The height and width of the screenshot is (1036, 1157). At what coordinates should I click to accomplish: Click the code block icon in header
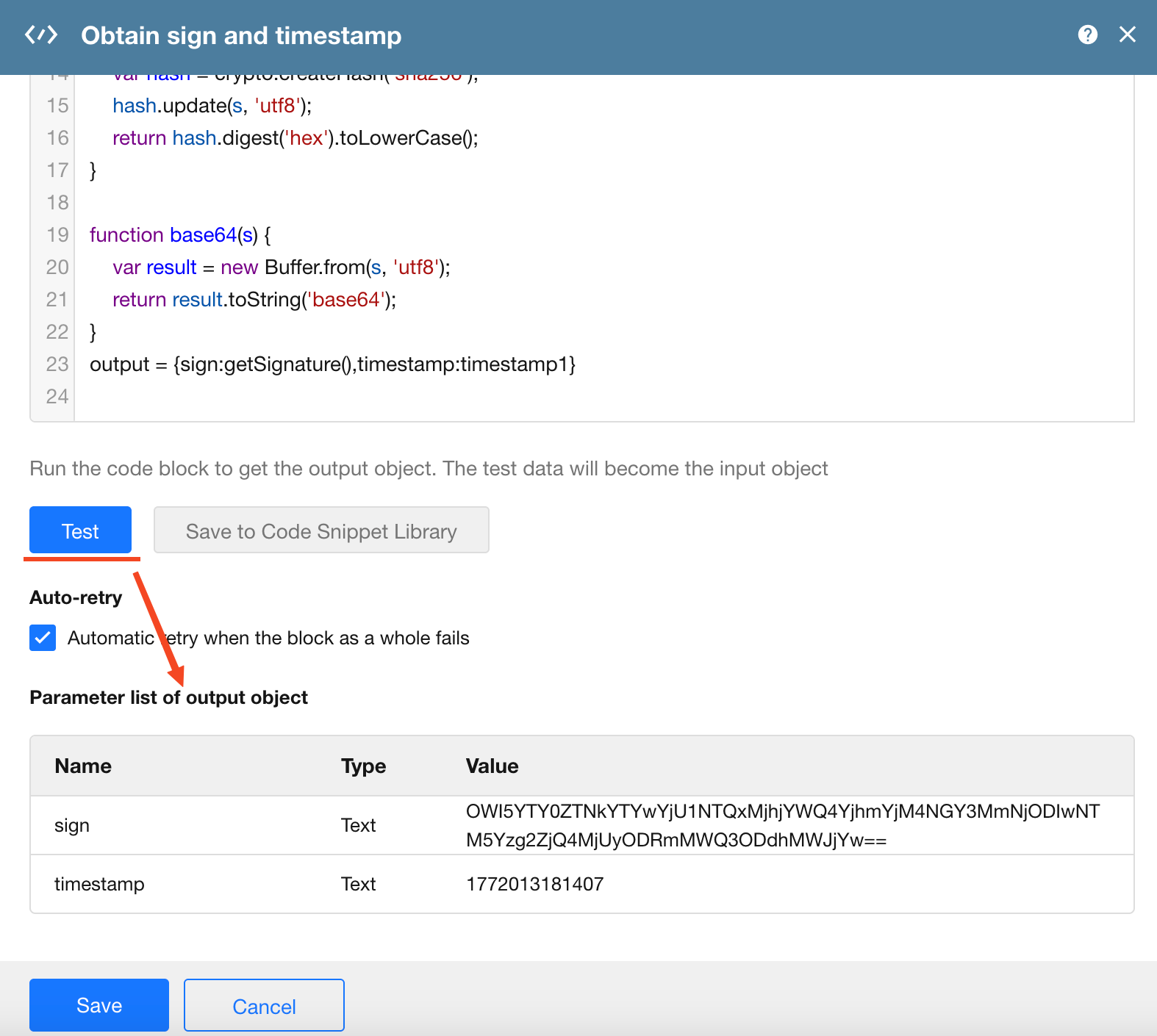[41, 35]
